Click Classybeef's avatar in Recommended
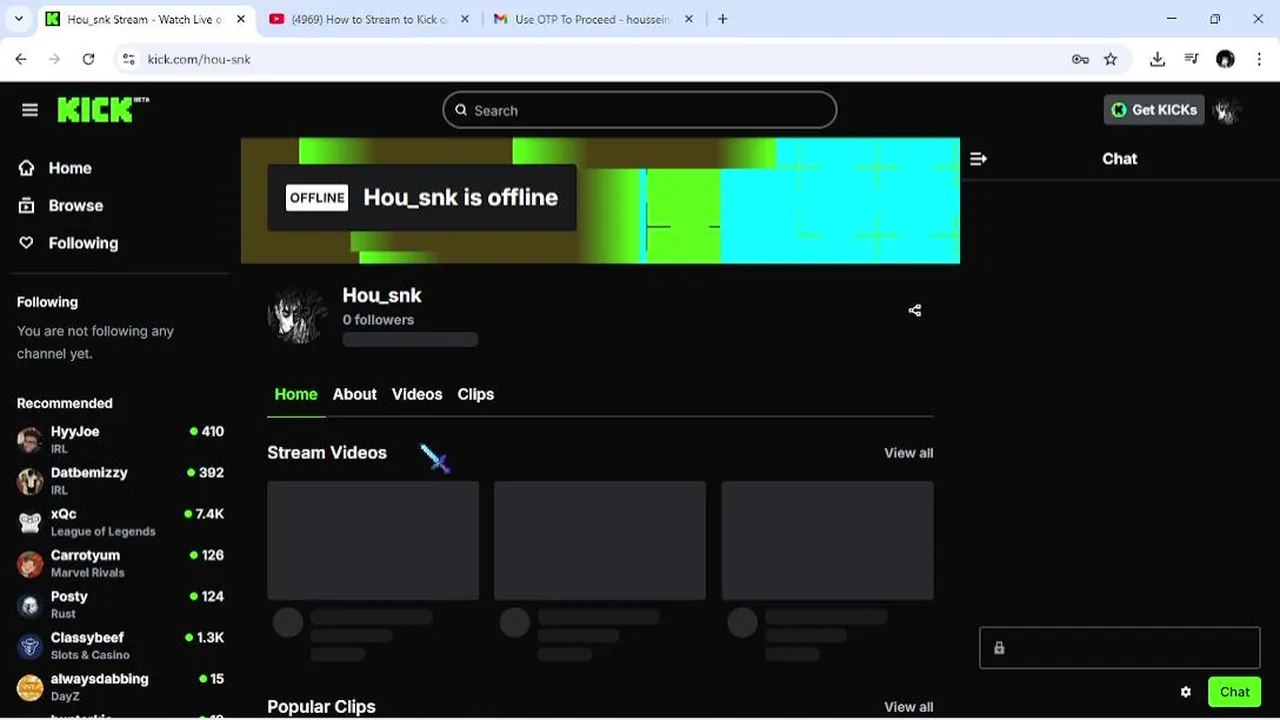This screenshot has width=1280, height=720. pyautogui.click(x=30, y=646)
